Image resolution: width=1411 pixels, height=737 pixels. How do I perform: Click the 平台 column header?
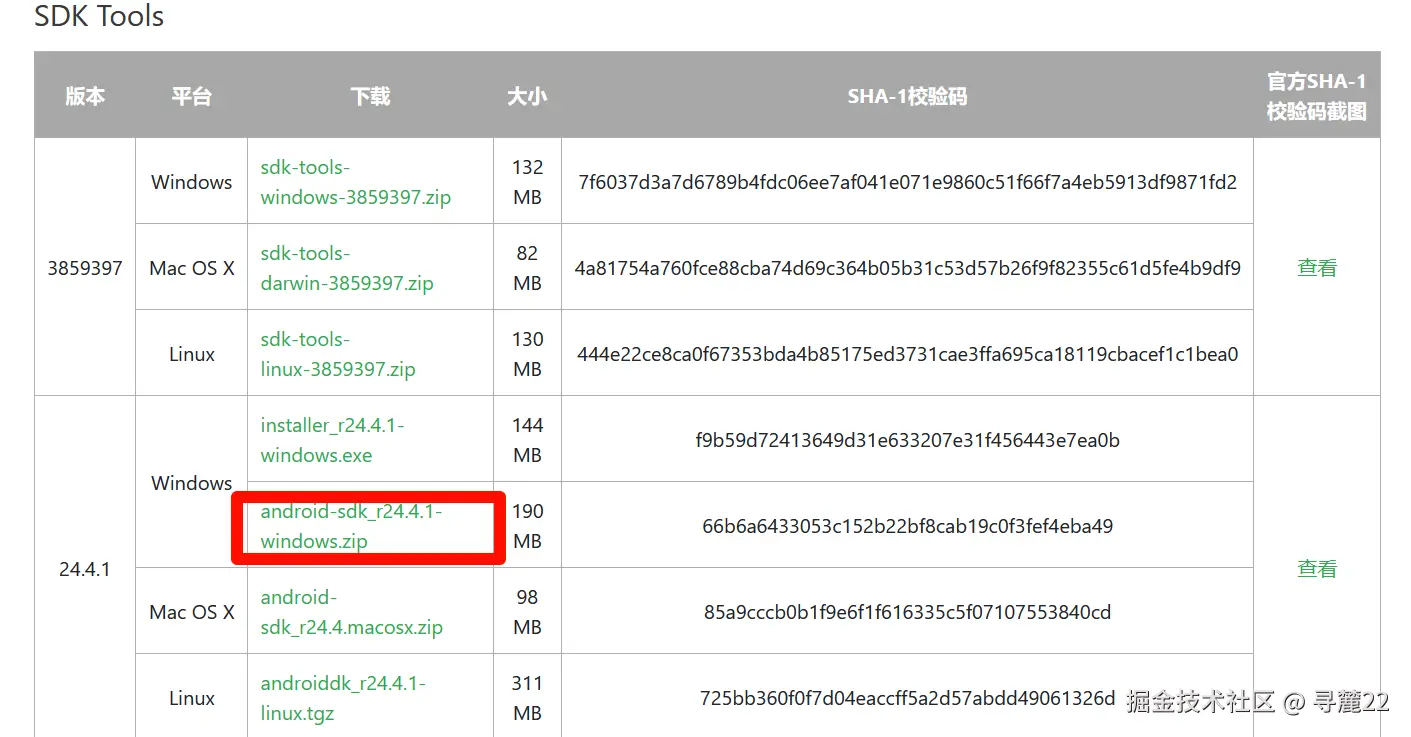(191, 96)
